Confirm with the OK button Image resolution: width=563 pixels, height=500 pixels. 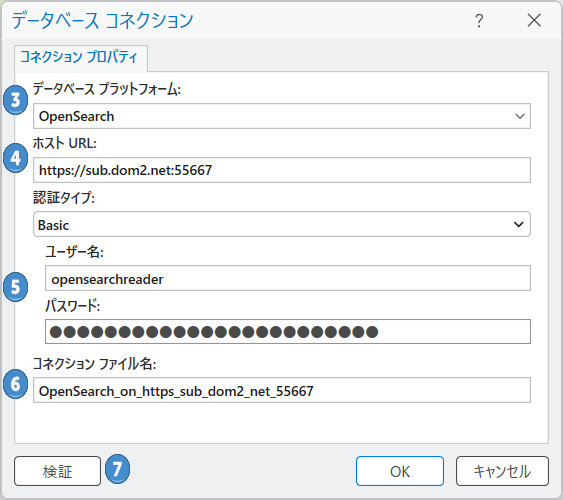click(x=400, y=471)
